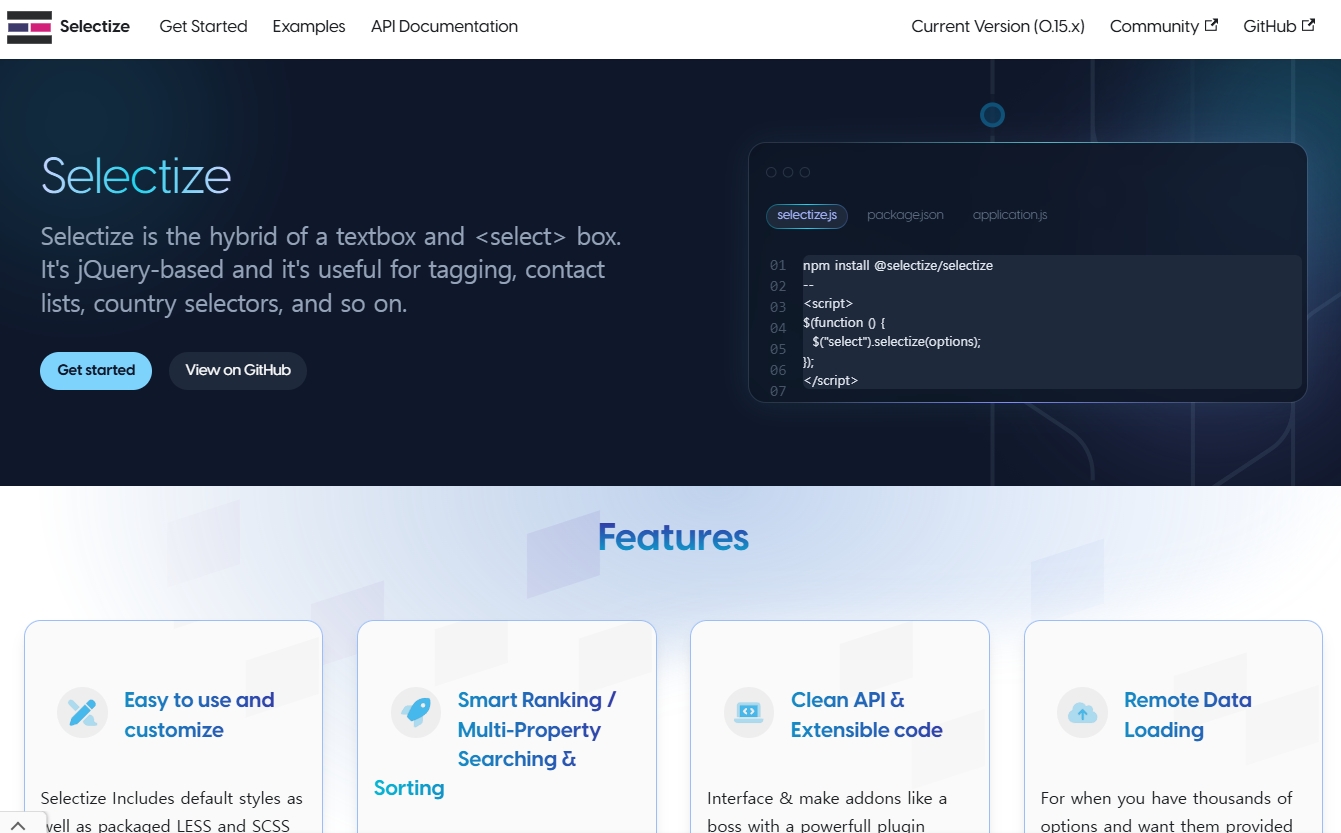This screenshot has width=1341, height=833.
Task: Click the Features section heading
Action: pos(673,538)
